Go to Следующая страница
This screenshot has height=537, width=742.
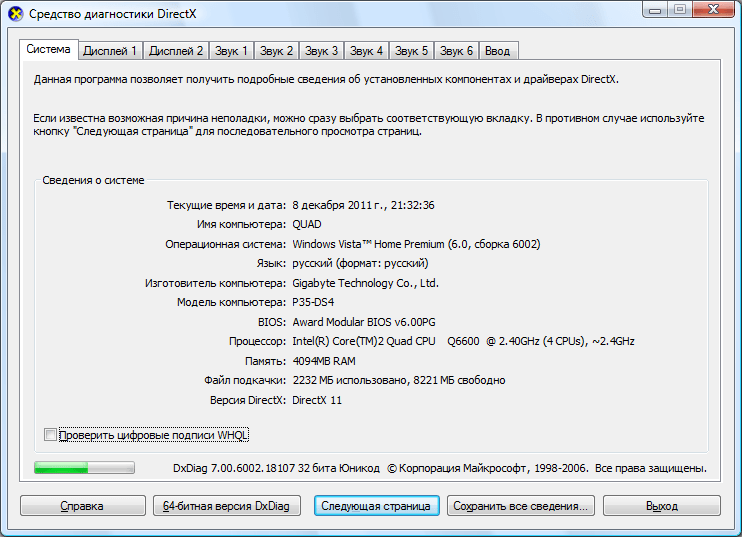point(376,506)
